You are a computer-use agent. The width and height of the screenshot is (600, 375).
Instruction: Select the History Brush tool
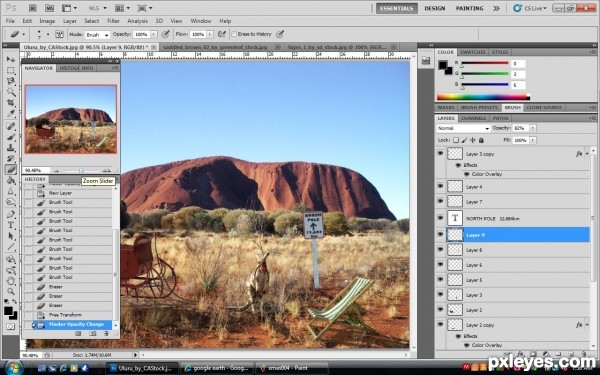[10, 158]
